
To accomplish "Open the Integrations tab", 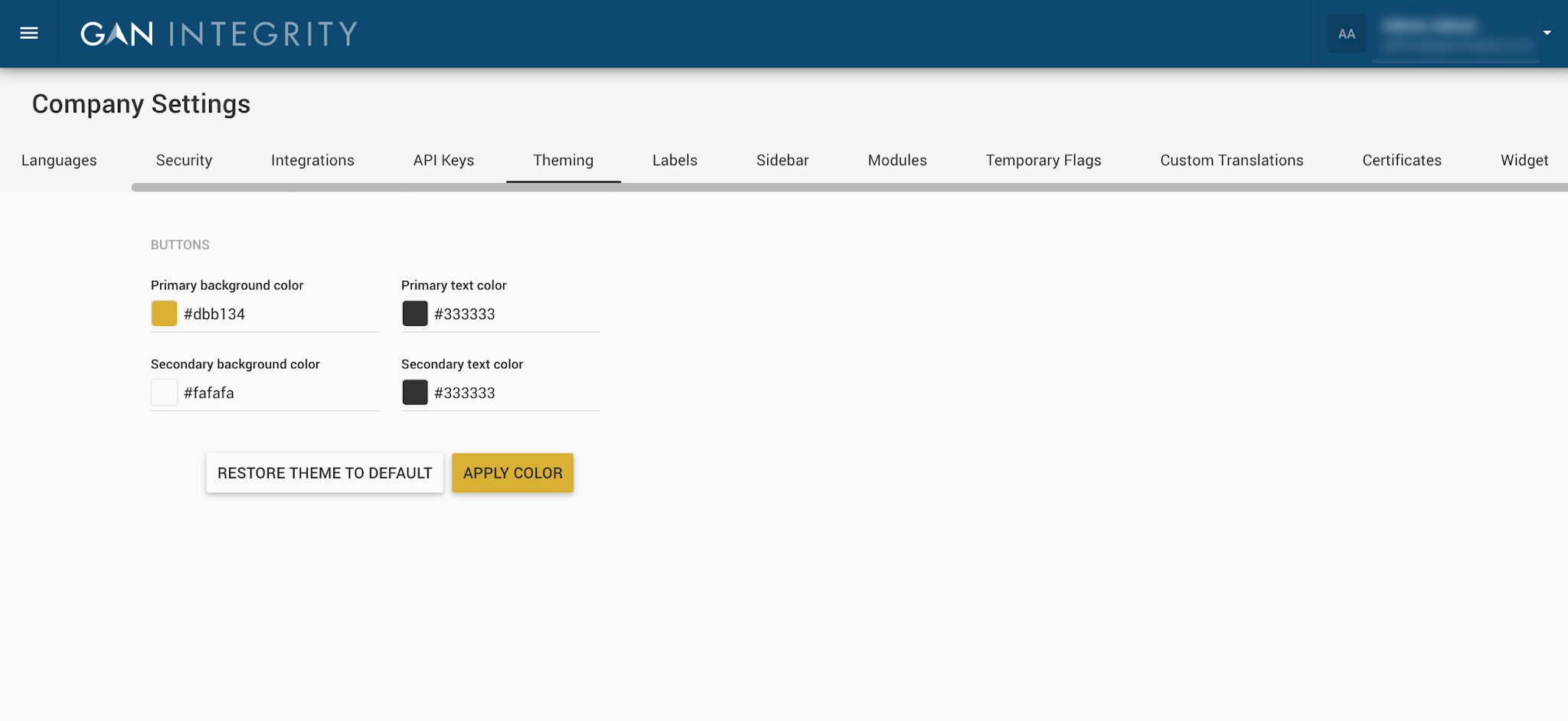I will pyautogui.click(x=312, y=160).
